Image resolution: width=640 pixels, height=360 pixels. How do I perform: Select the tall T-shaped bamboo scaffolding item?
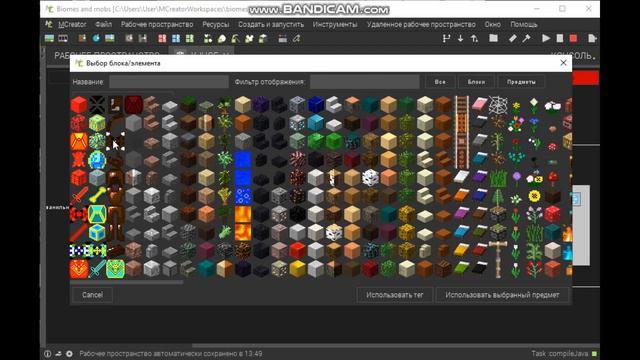tap(498, 259)
